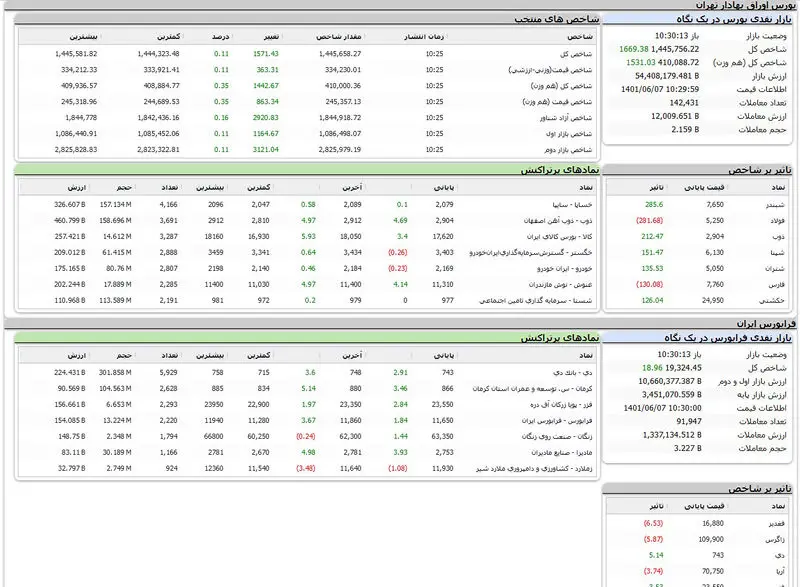Open the 'خگستر' Iran Khodro investment symbol row
Image resolution: width=800 pixels, height=587 pixels.
531,252
